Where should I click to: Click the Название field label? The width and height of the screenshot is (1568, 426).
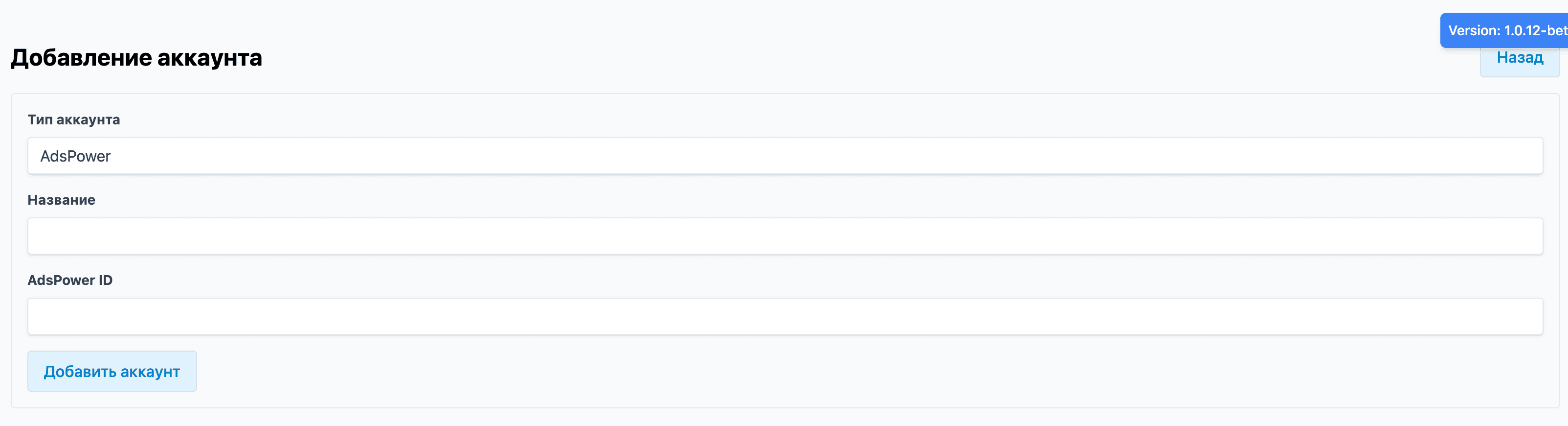pos(61,200)
